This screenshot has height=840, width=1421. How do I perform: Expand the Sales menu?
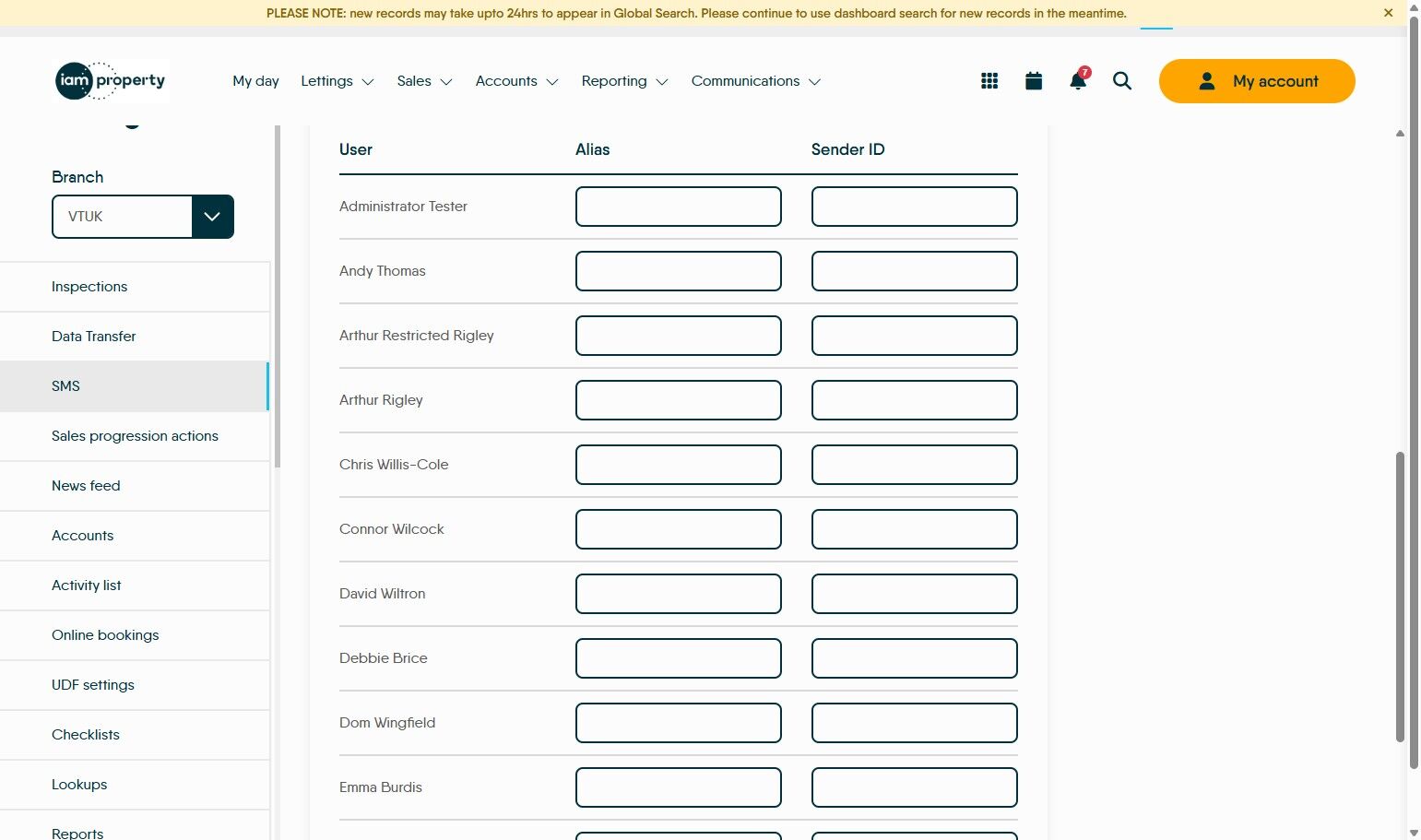[424, 81]
